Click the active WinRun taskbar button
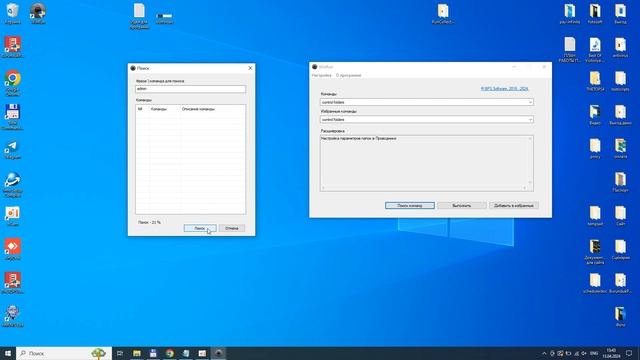This screenshot has width=640, height=360. pos(218,353)
